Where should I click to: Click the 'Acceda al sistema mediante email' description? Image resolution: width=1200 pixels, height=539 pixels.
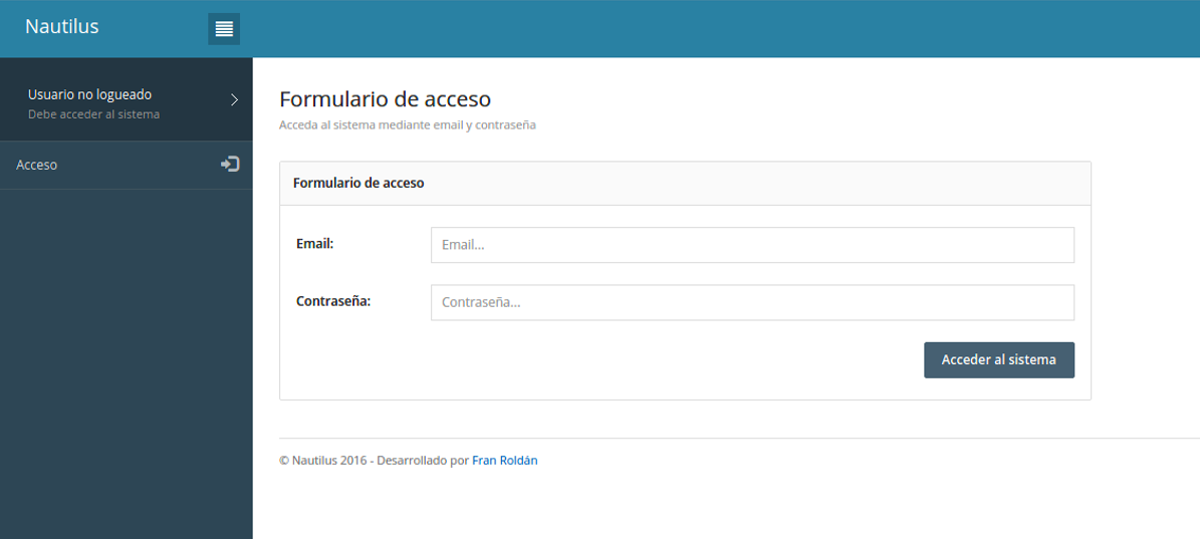[x=407, y=125]
